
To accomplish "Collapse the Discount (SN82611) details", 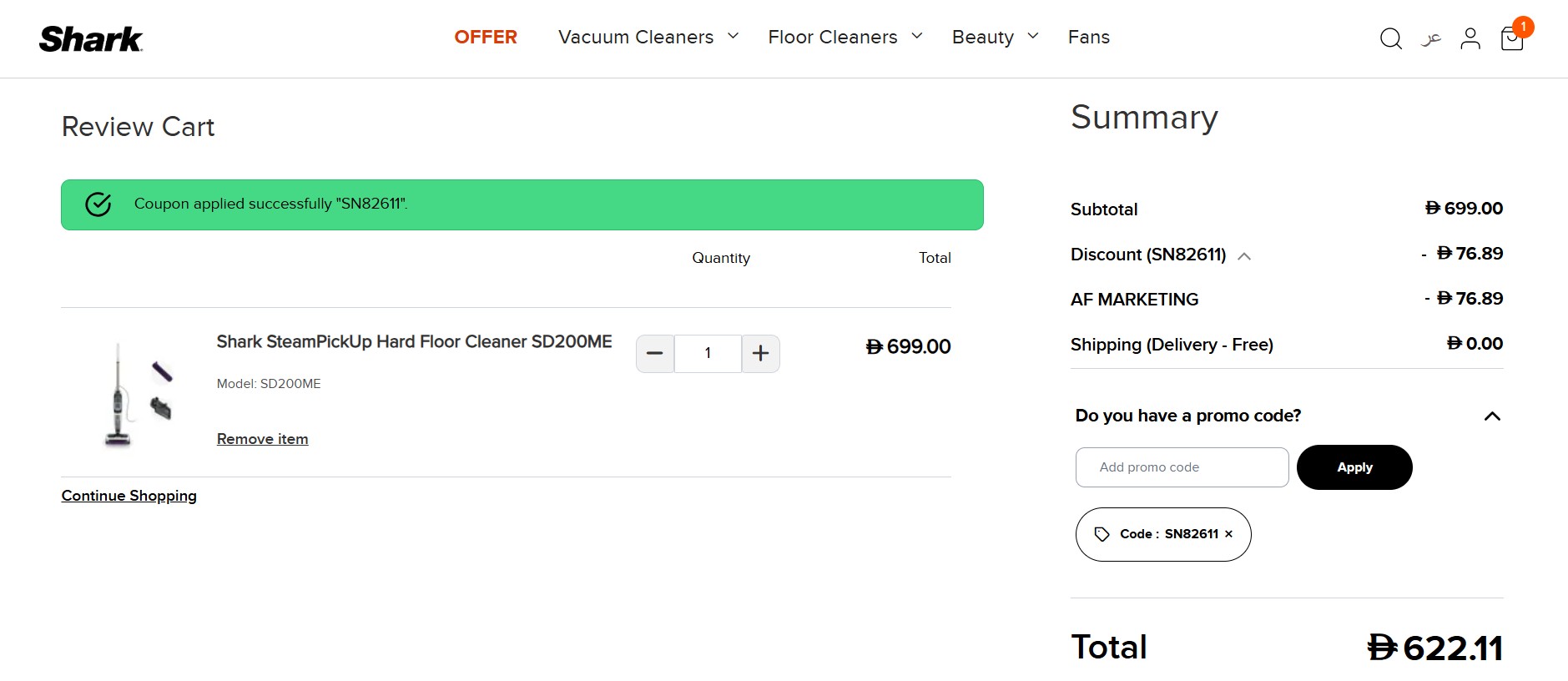I will pyautogui.click(x=1244, y=256).
